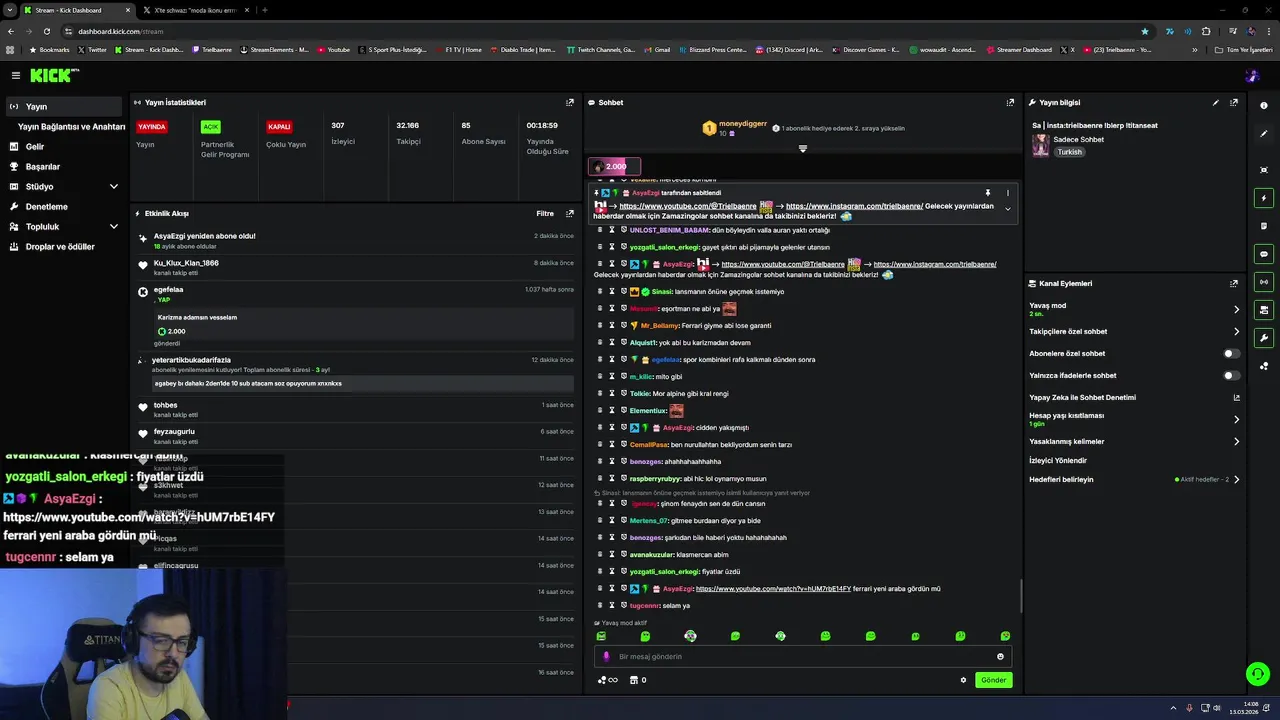Click the browser address bar
Image resolution: width=1280 pixels, height=720 pixels.
click(600, 31)
